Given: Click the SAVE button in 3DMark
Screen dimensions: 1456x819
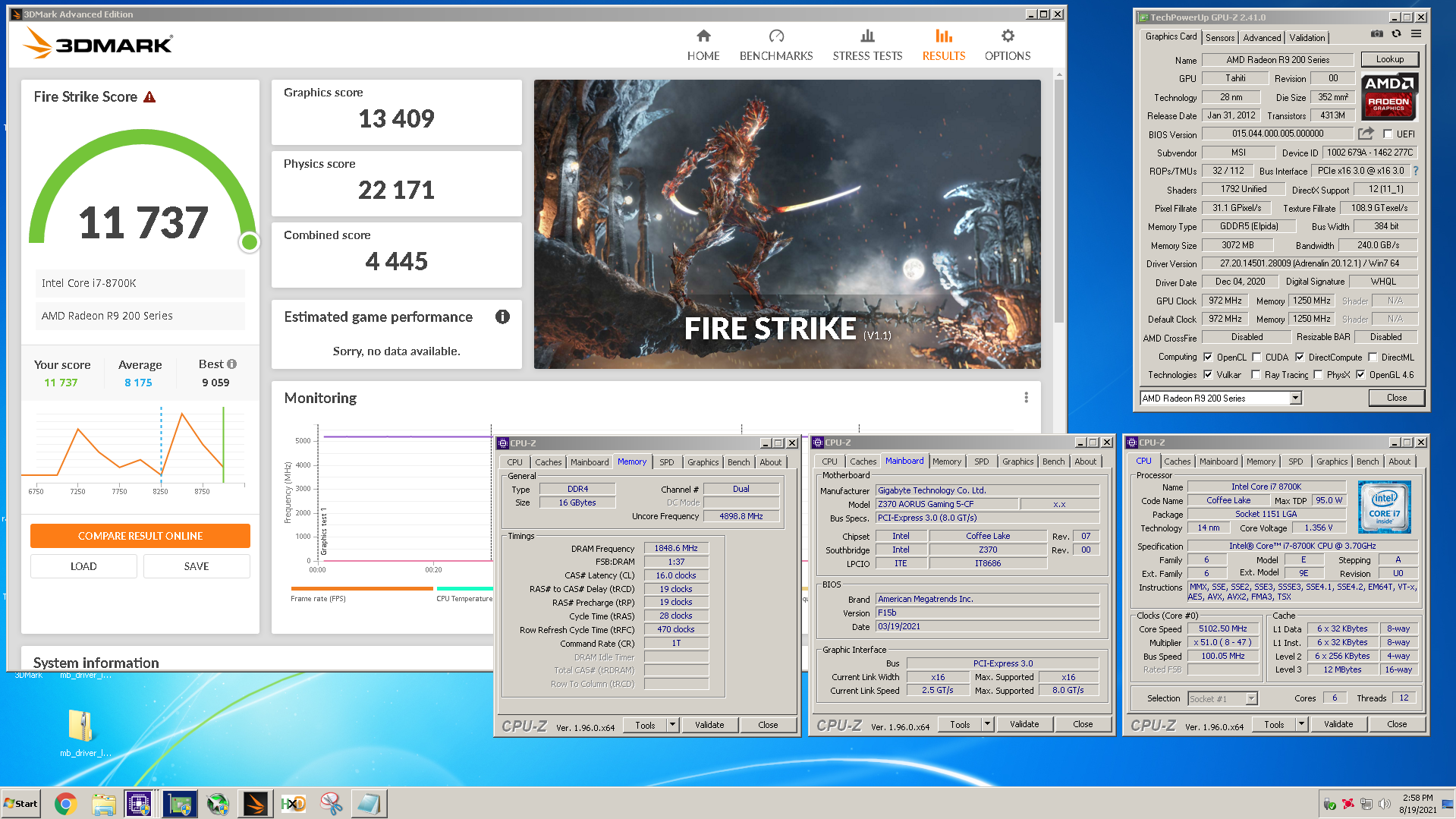Looking at the screenshot, I should click(x=197, y=566).
